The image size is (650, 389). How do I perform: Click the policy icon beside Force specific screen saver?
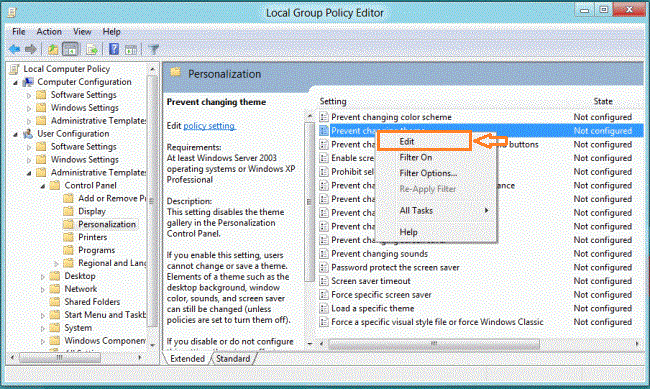324,294
